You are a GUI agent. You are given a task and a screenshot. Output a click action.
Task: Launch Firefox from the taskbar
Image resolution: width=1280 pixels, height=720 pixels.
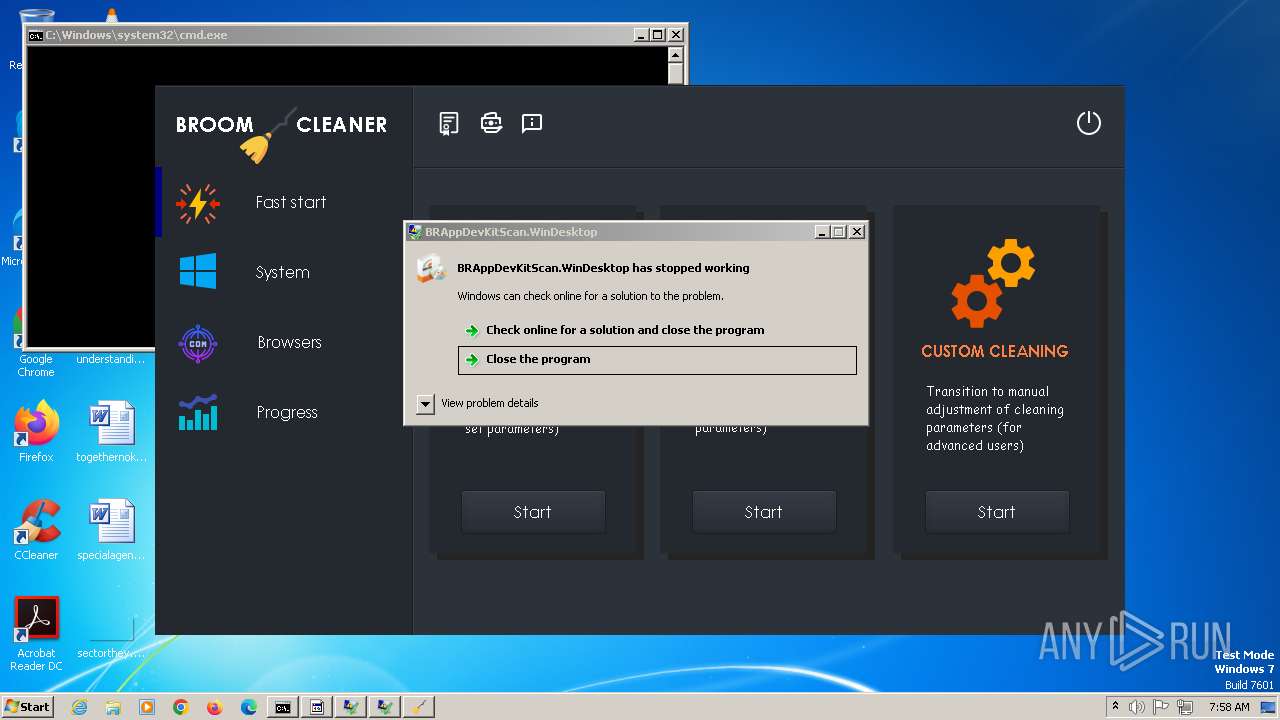tap(215, 707)
